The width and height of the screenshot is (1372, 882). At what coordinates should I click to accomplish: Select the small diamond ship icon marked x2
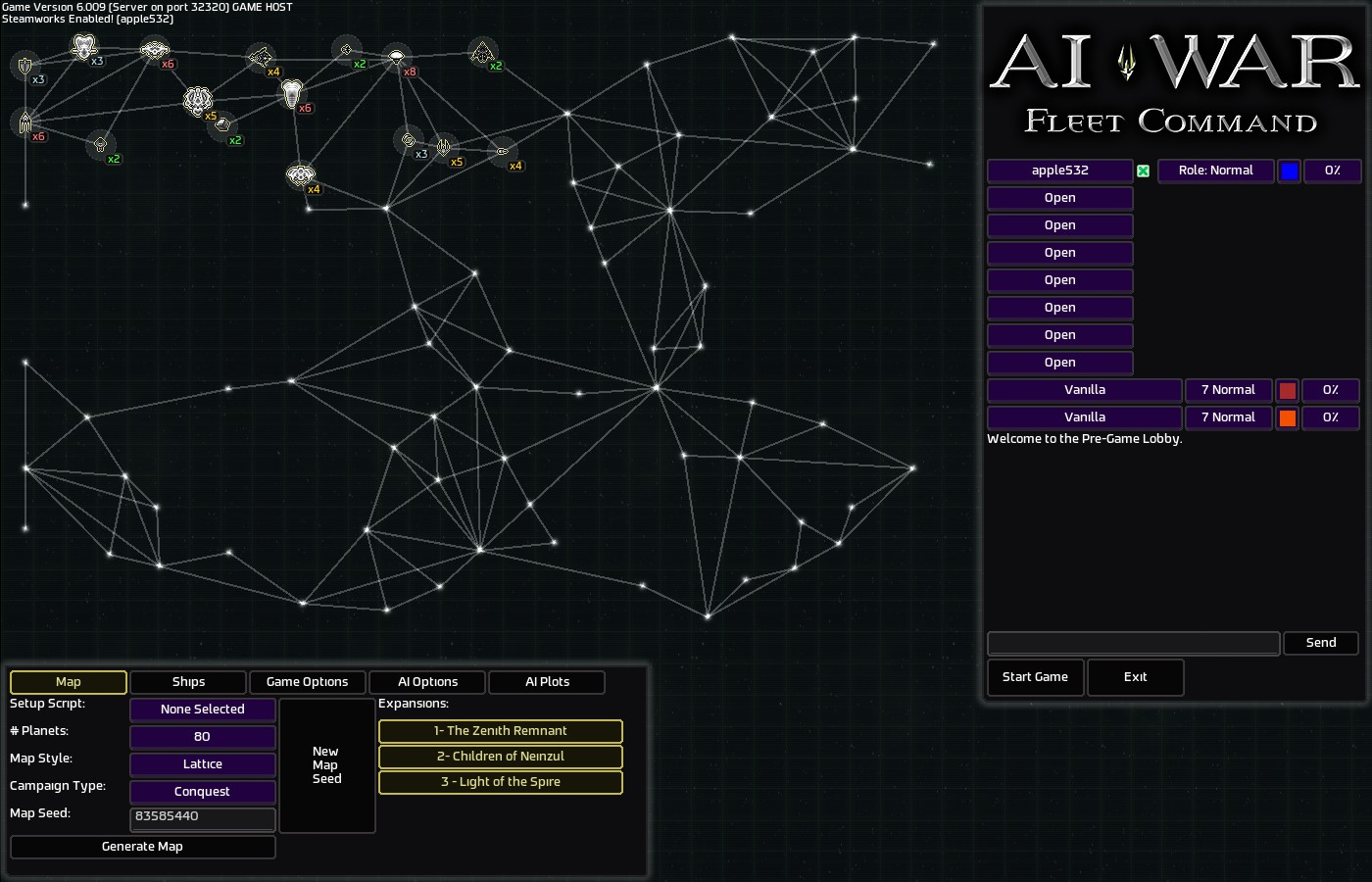346,50
